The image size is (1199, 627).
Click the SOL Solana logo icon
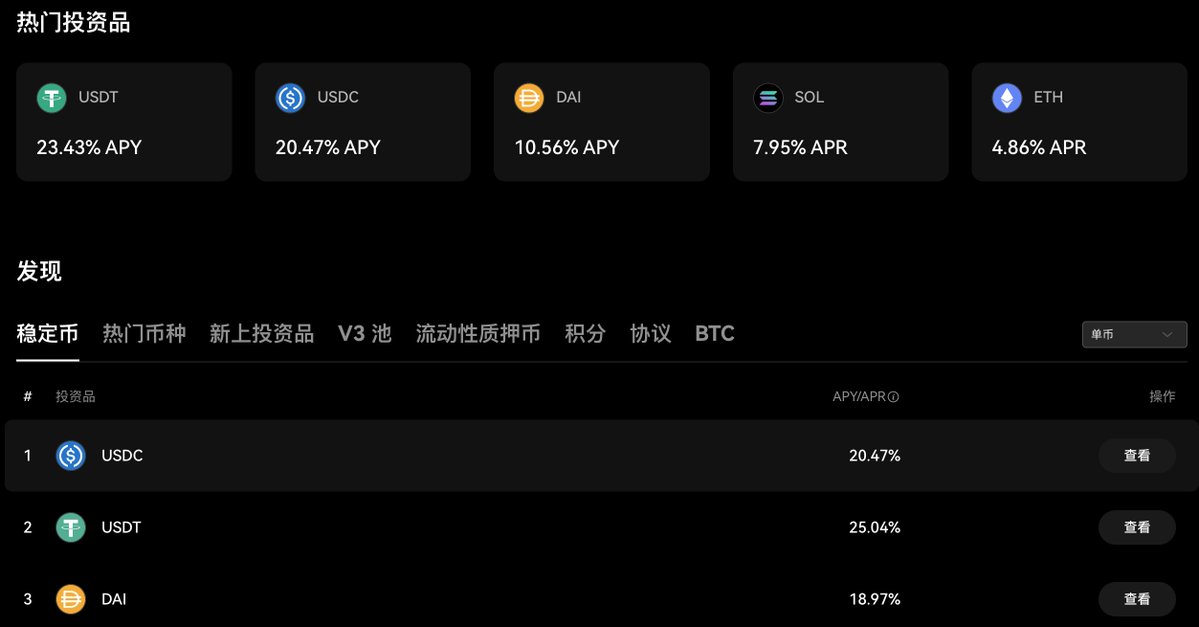(768, 98)
